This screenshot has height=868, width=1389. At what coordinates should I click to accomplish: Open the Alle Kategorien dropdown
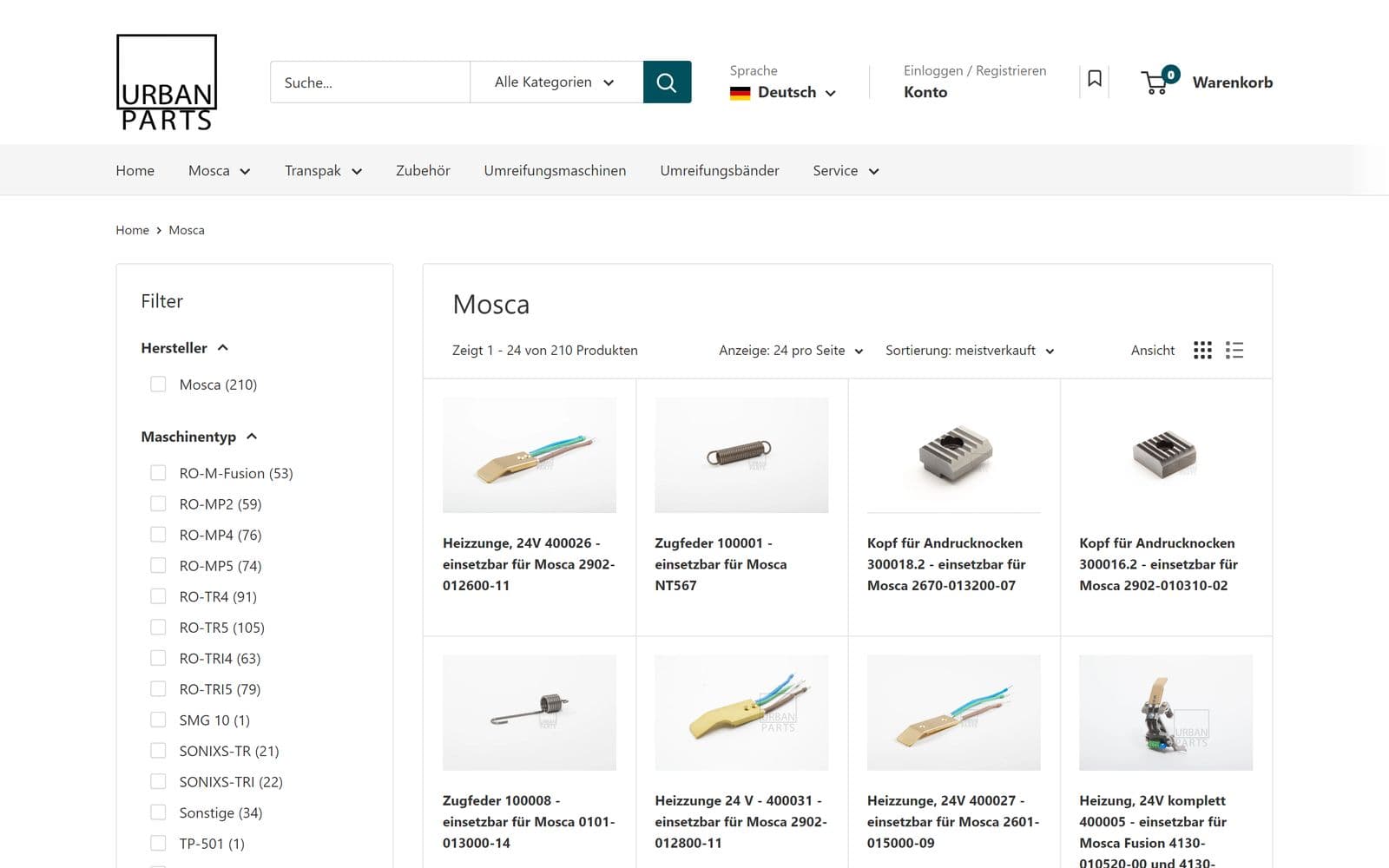[x=556, y=82]
